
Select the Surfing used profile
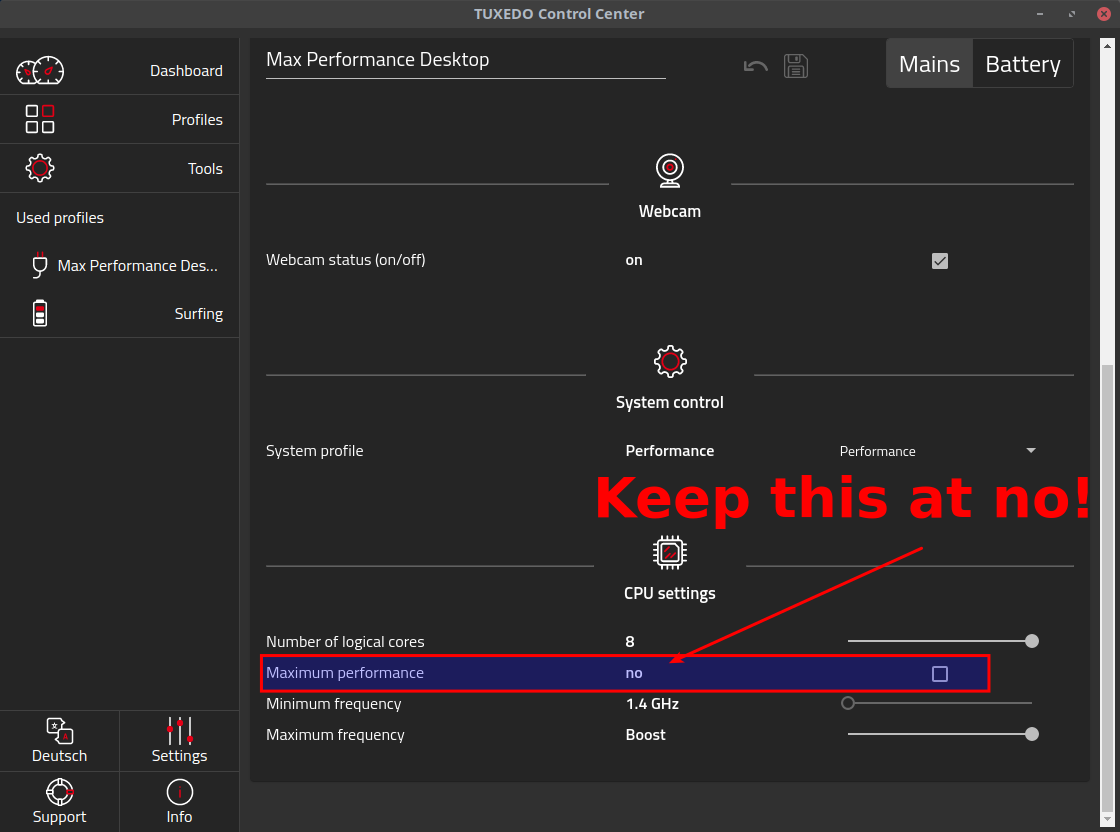point(119,314)
